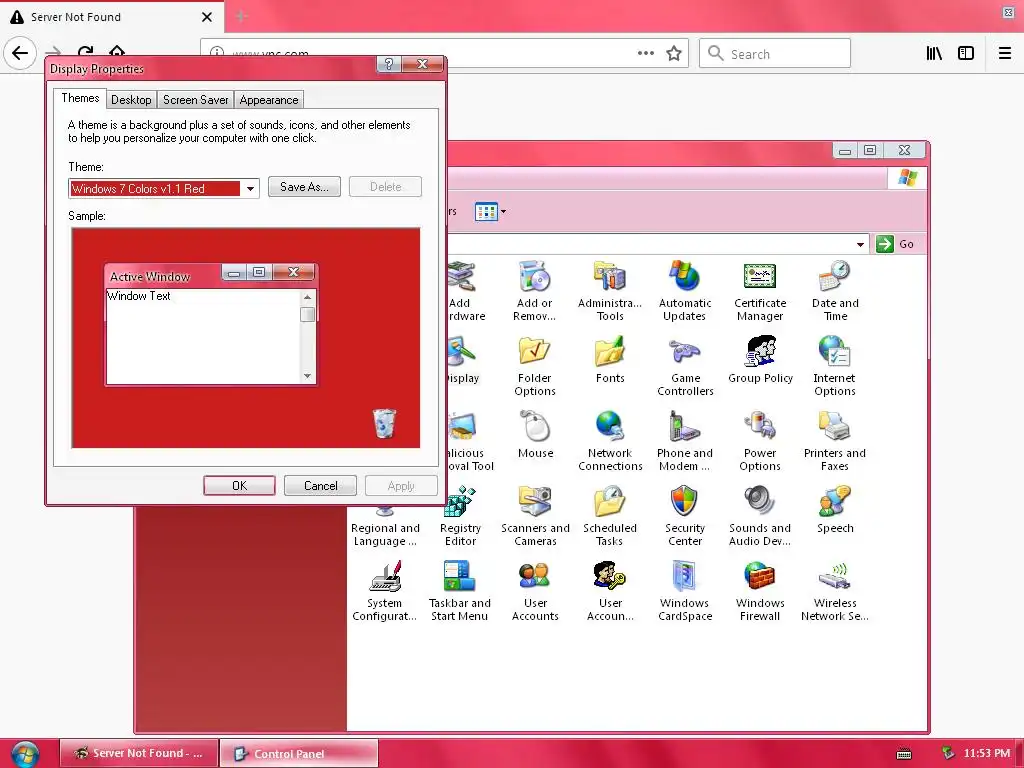The image size is (1024, 768).
Task: Open Security Center icon
Action: tap(684, 516)
